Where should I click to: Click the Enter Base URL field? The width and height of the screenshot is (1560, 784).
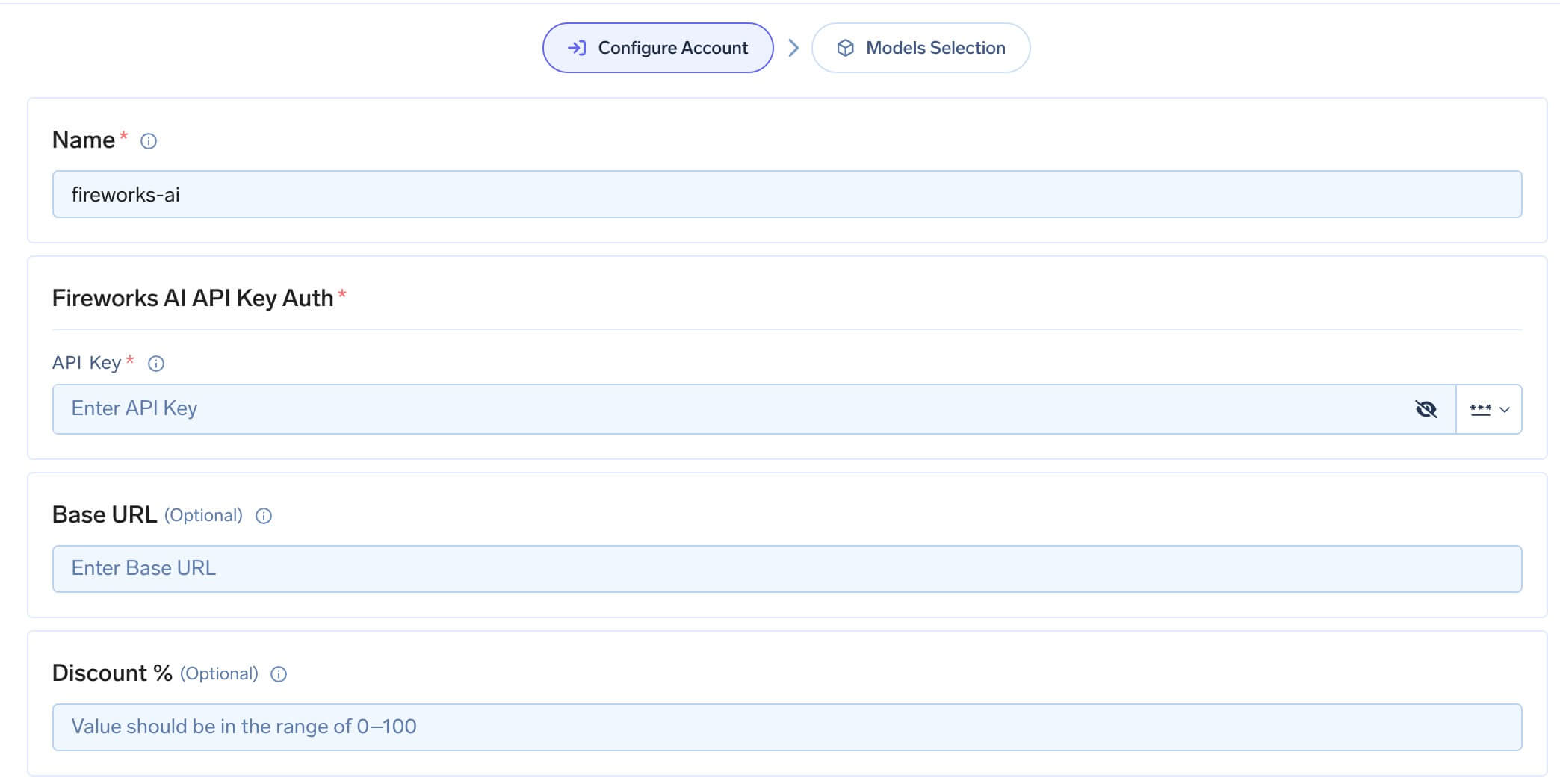(787, 569)
